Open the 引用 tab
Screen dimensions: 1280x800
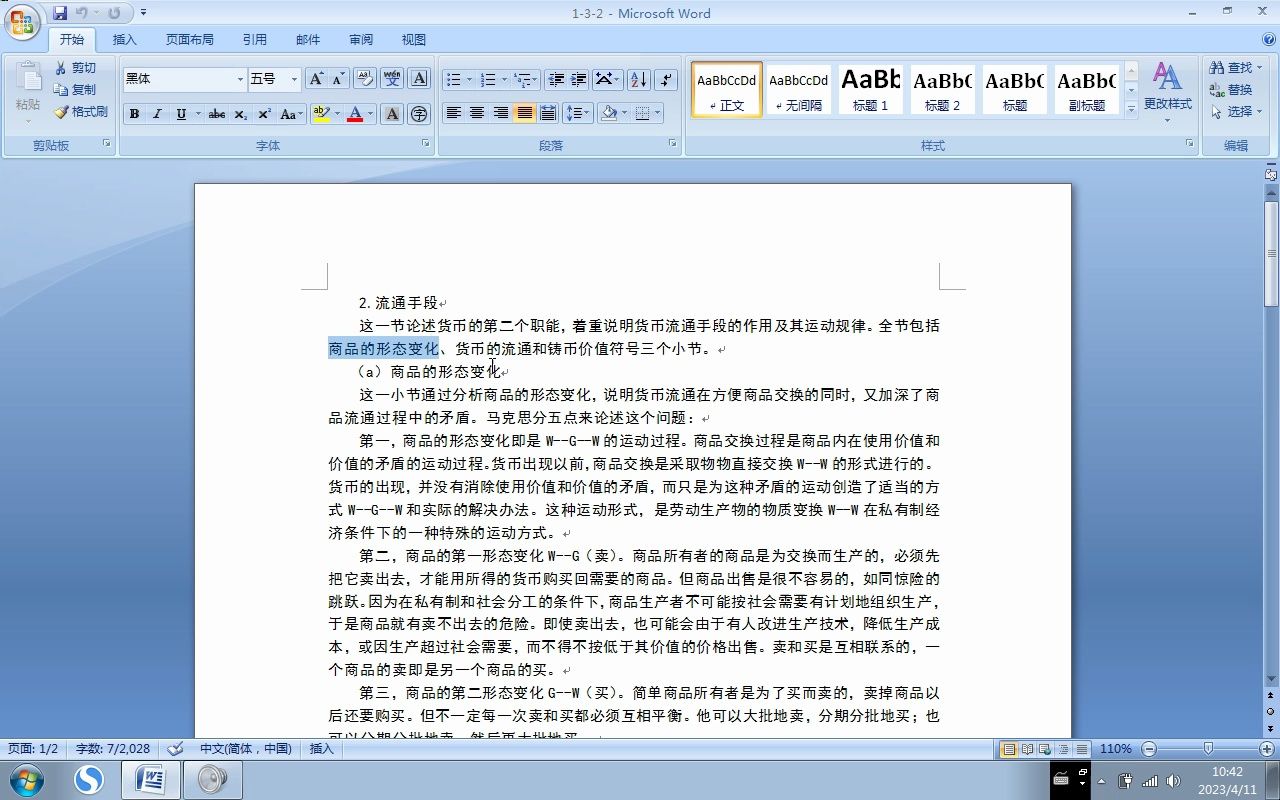click(x=255, y=40)
